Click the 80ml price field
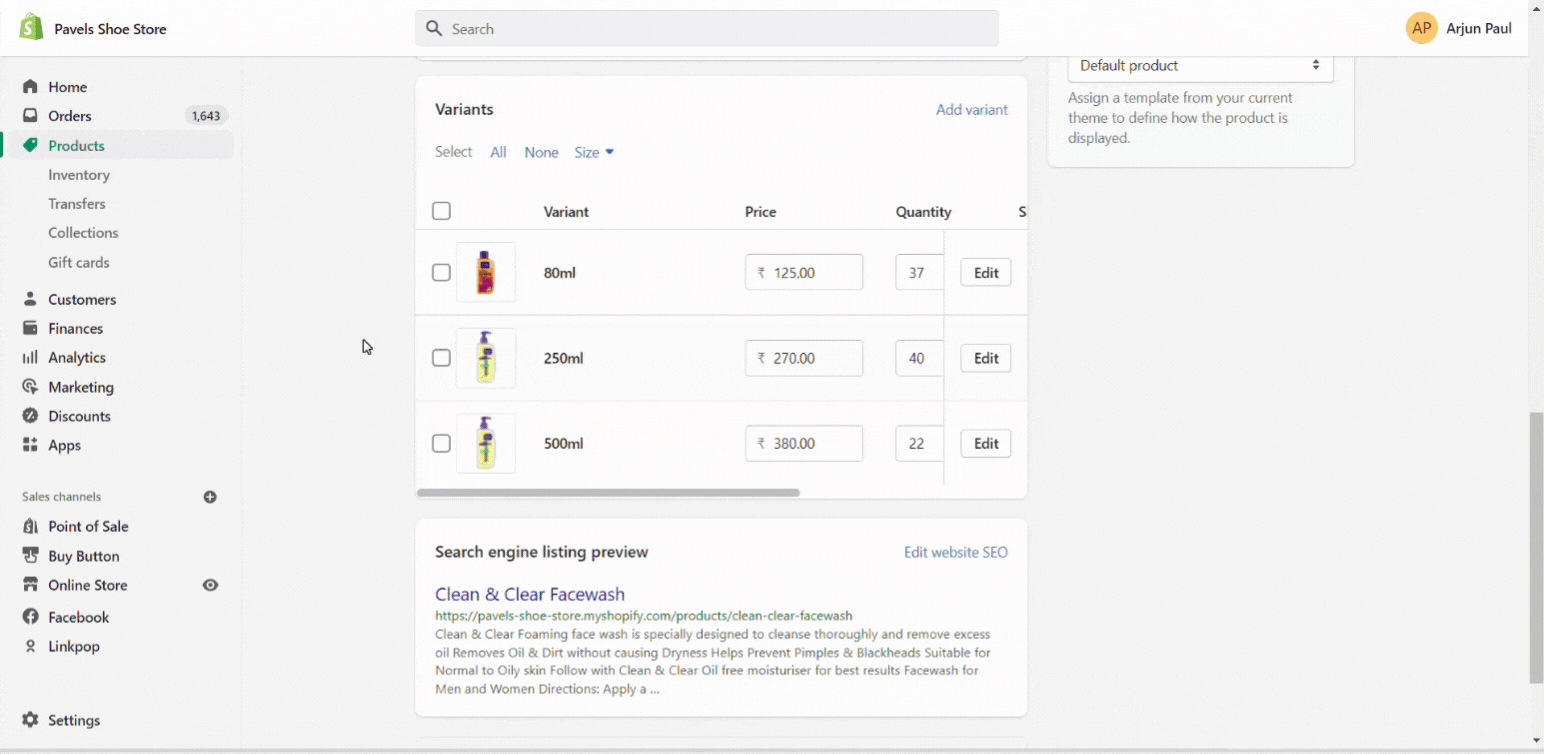Screen dimensions: 1544x754 point(804,272)
